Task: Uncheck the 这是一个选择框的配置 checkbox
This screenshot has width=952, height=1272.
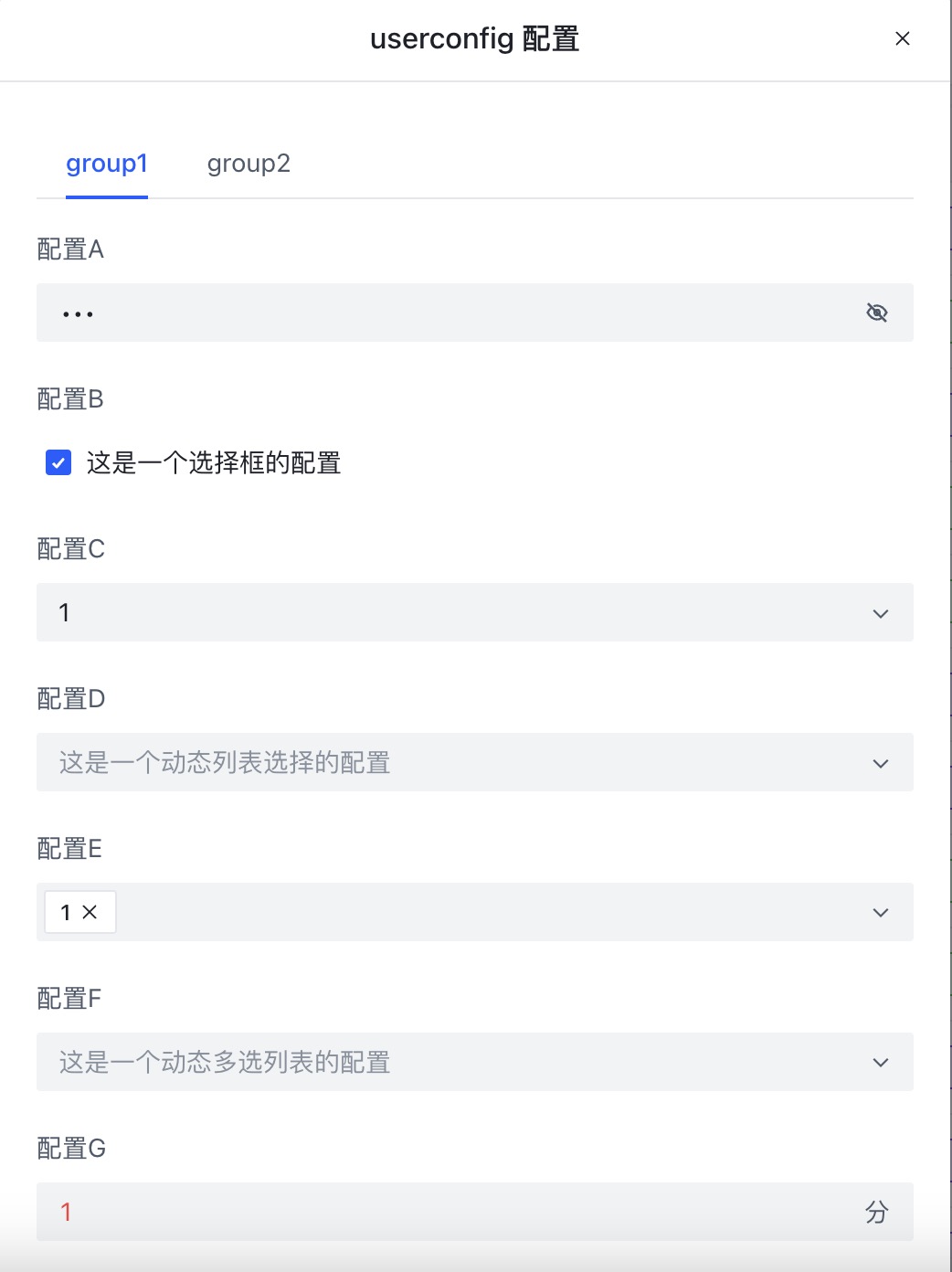Action: point(58,462)
